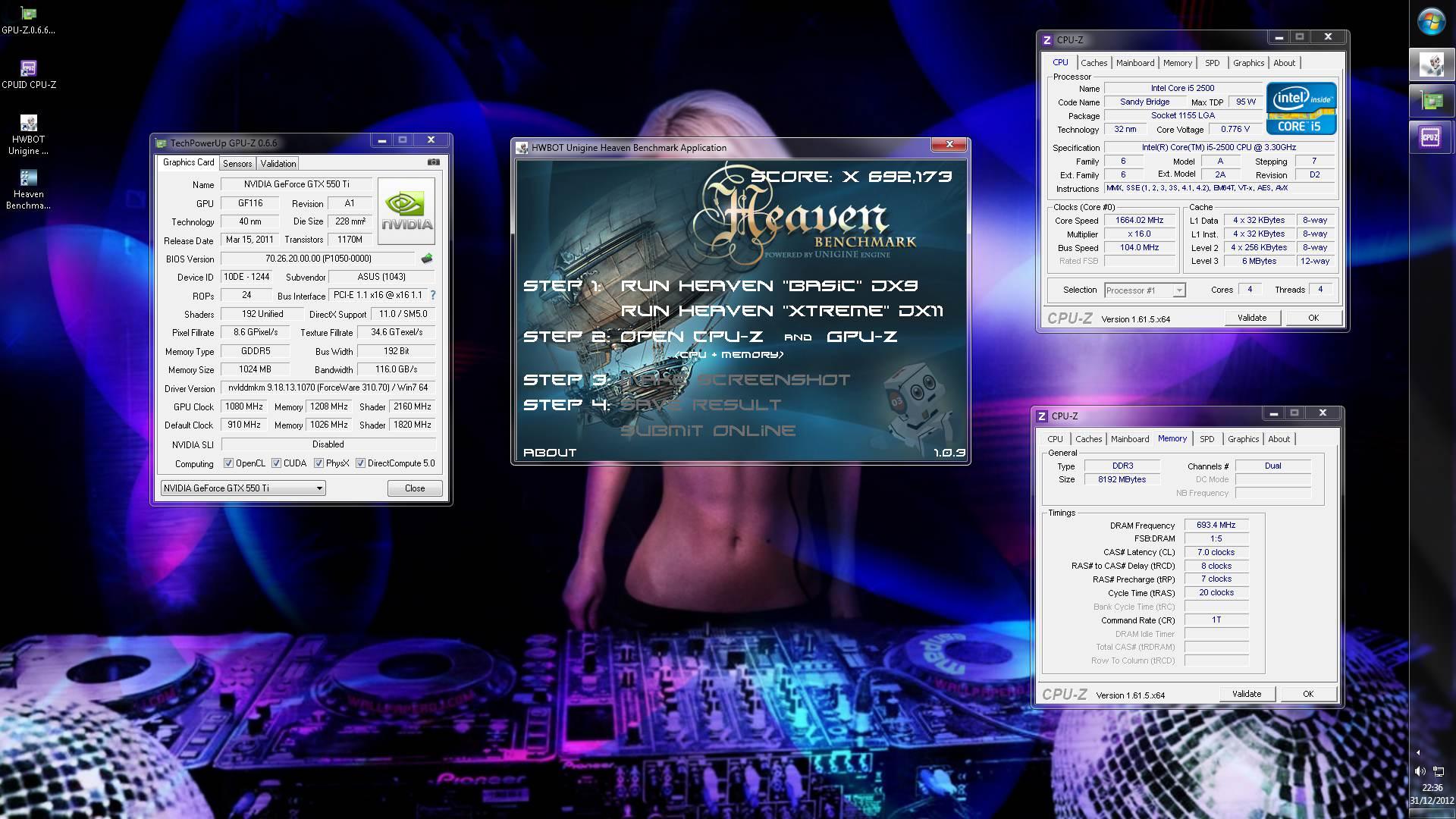Click OK in lower CPU-Z Memory window
The height and width of the screenshot is (819, 1456).
1308,694
